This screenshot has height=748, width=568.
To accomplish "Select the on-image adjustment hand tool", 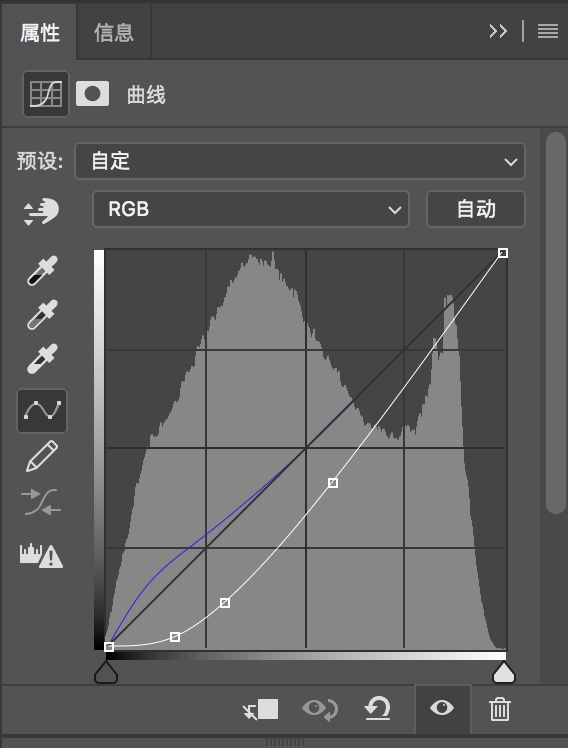I will click(x=41, y=211).
